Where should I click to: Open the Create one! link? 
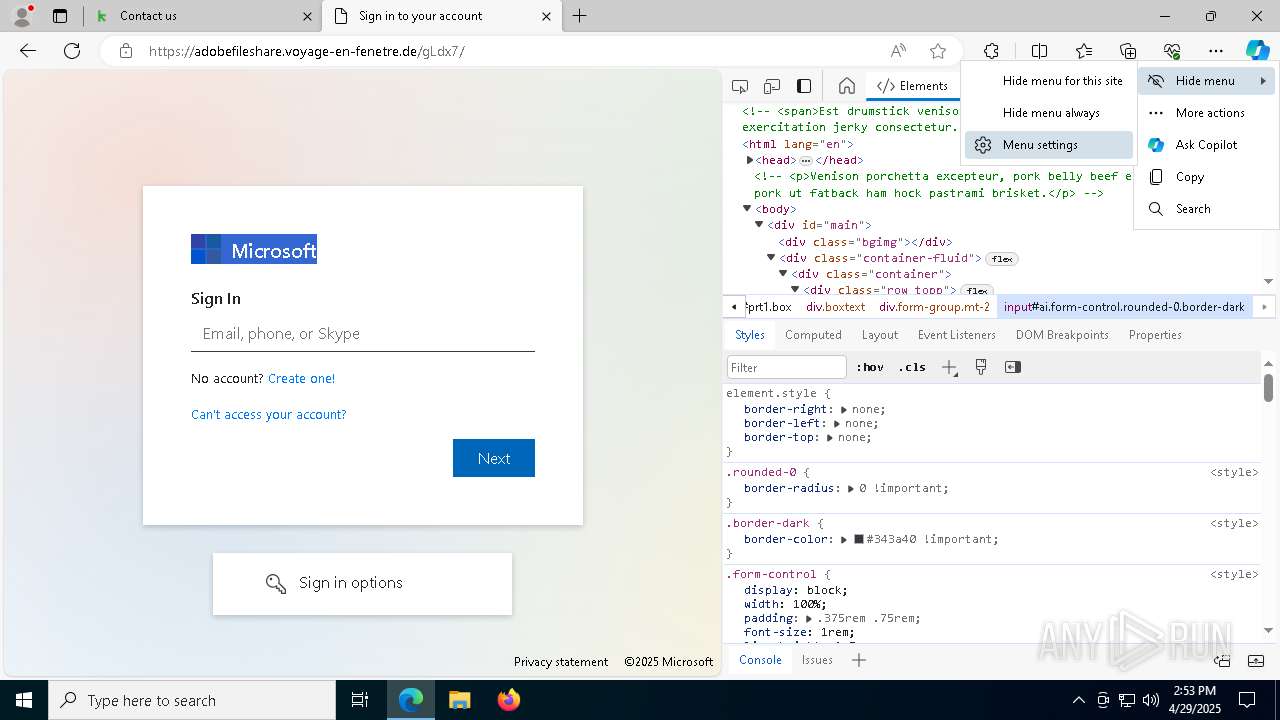coord(301,378)
